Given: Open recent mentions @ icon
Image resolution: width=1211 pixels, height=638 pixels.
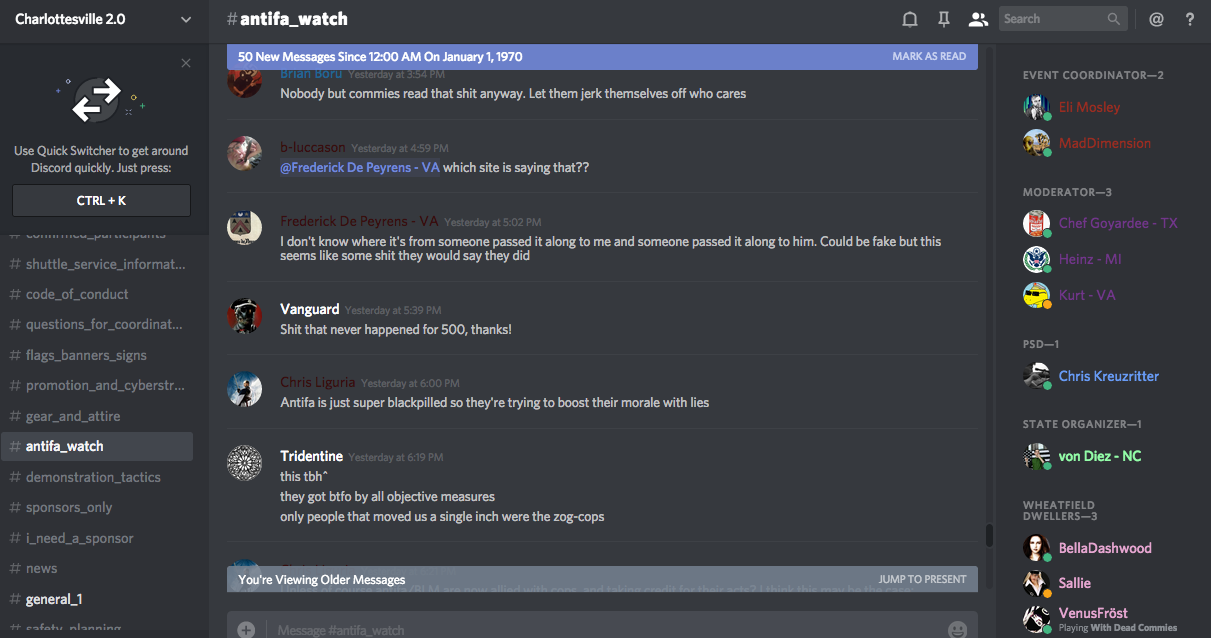Looking at the screenshot, I should click(x=1156, y=19).
